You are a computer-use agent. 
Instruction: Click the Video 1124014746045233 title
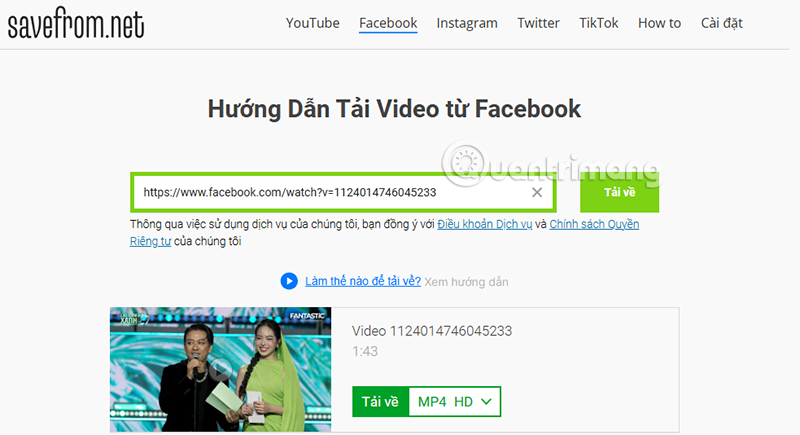pos(434,331)
